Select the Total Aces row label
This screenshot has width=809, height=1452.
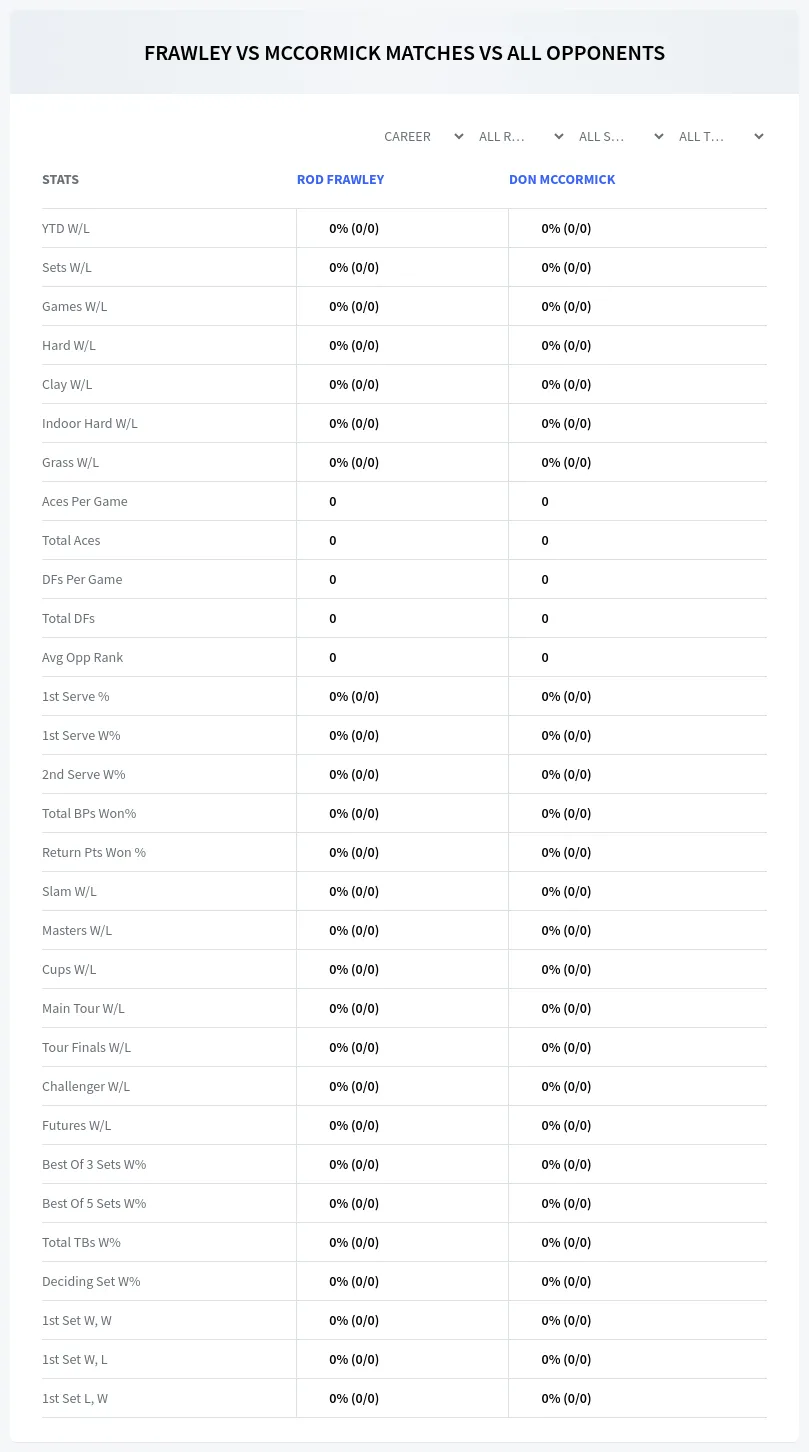tap(71, 540)
